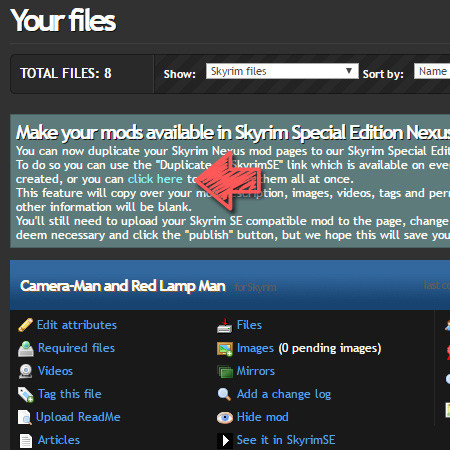Open Add a change log link
Viewport: 450px width, 450px height.
point(284,394)
